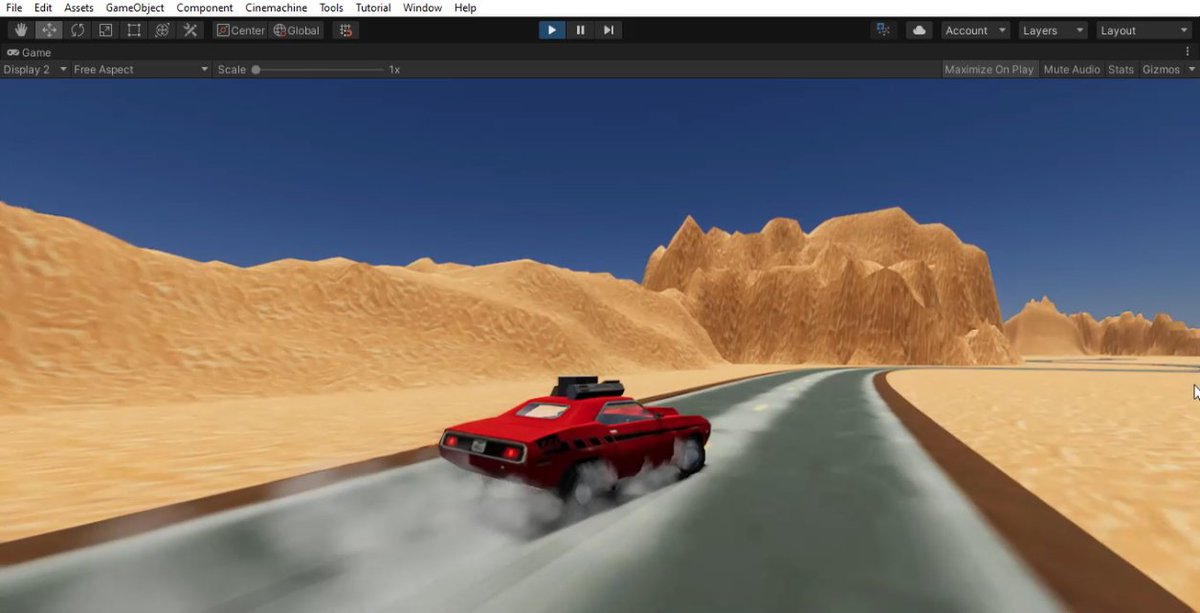Open the Layers dropdown
Image resolution: width=1200 pixels, height=613 pixels.
(x=1052, y=30)
